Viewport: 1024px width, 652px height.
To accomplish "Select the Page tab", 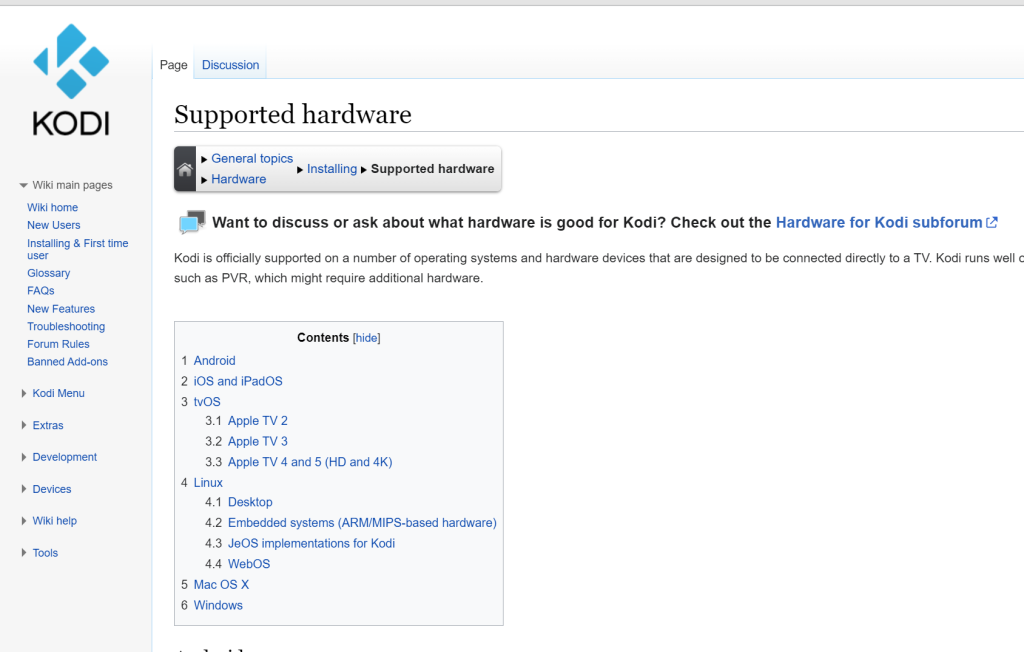I will coord(174,65).
